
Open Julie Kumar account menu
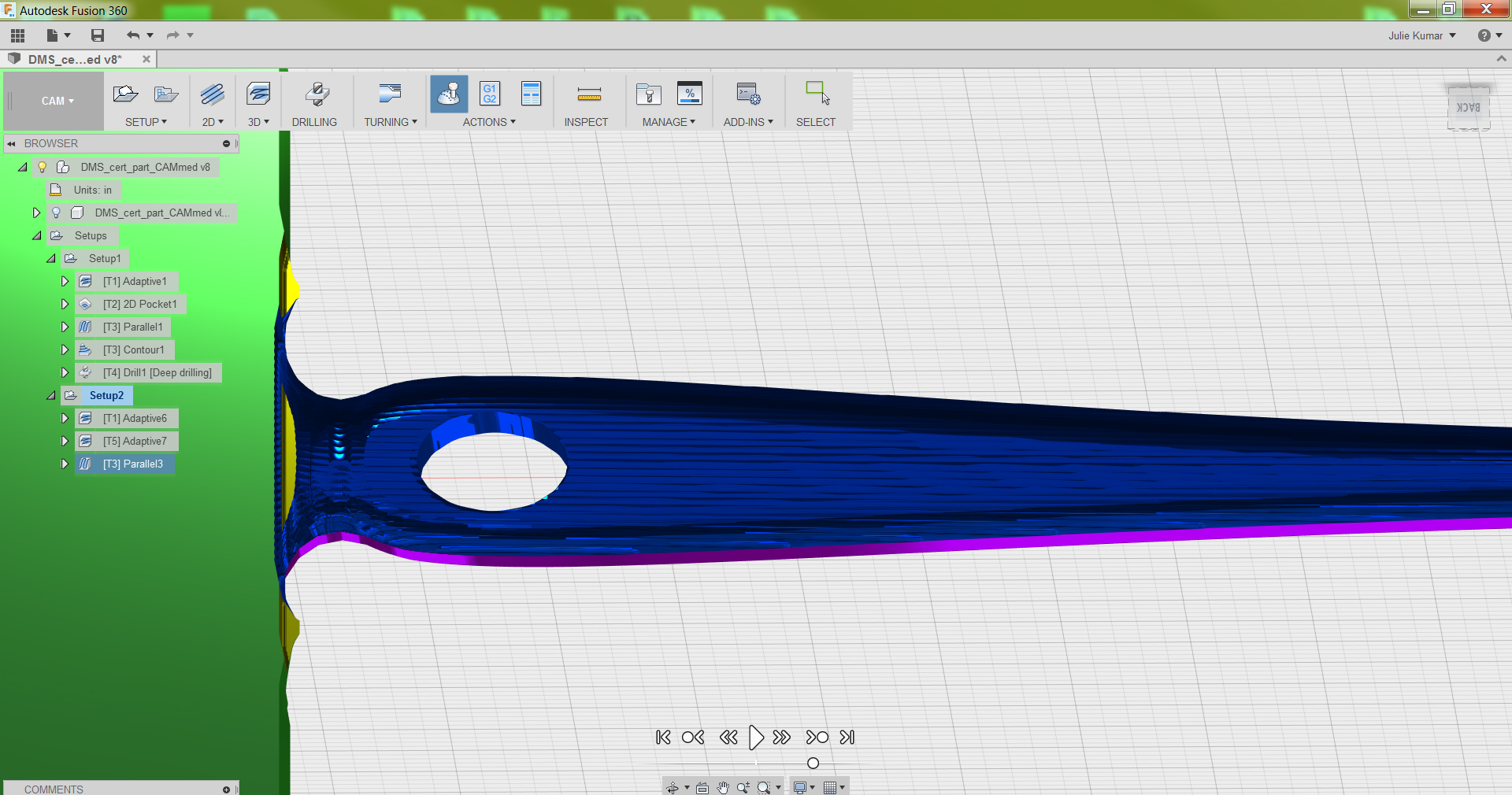click(1422, 35)
